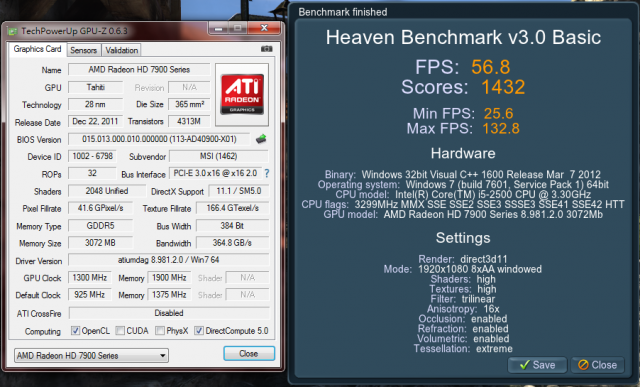Click the Die Size value 365 mm²
The width and height of the screenshot is (640, 387).
click(x=189, y=105)
